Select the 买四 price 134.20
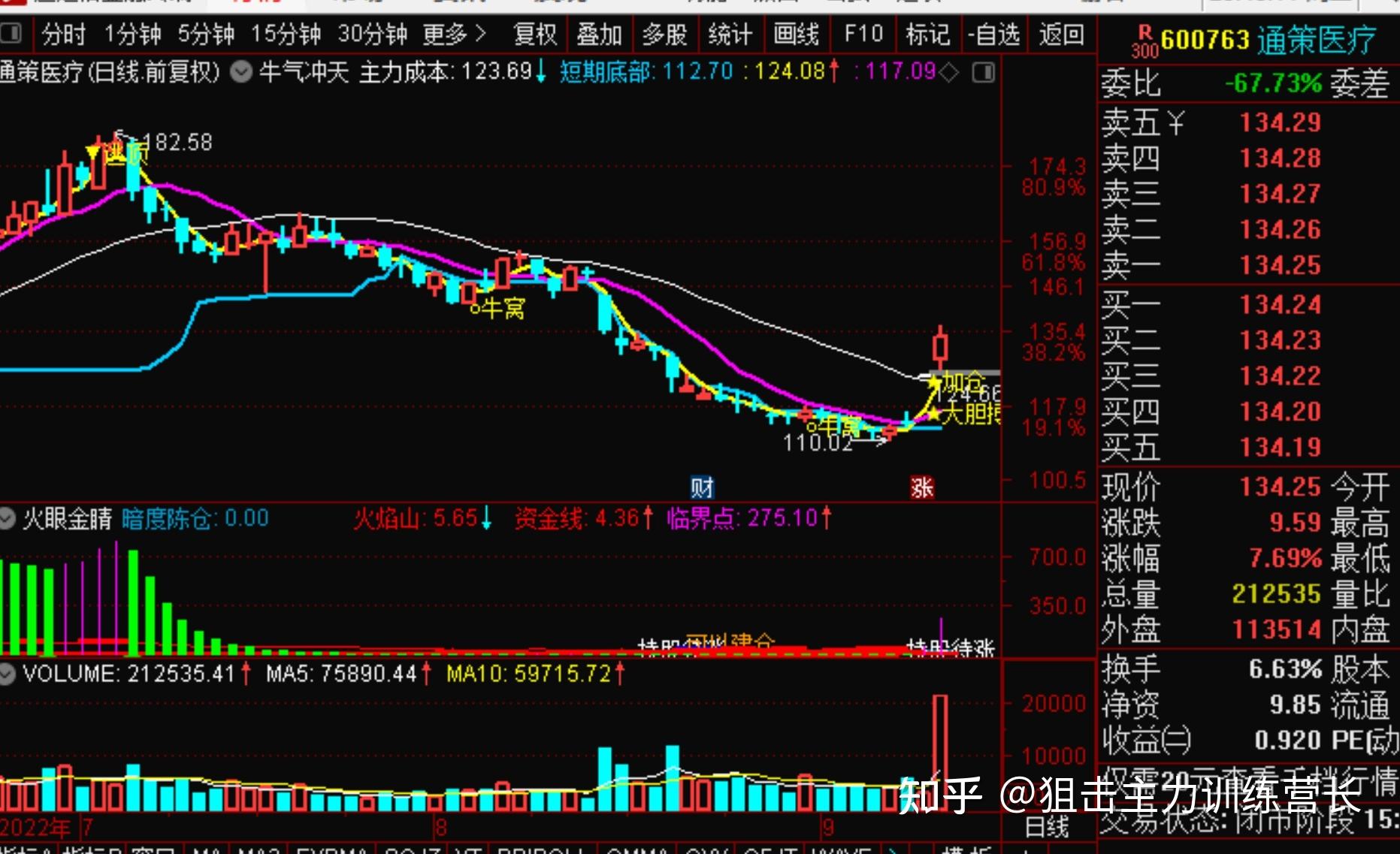The height and width of the screenshot is (854, 1400). pyautogui.click(x=1281, y=412)
